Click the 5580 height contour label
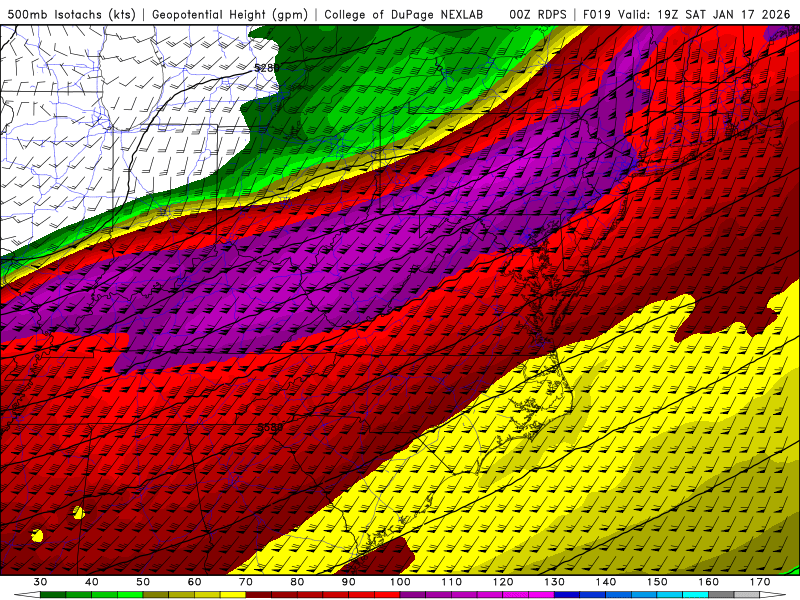800x600 pixels. pos(270,427)
